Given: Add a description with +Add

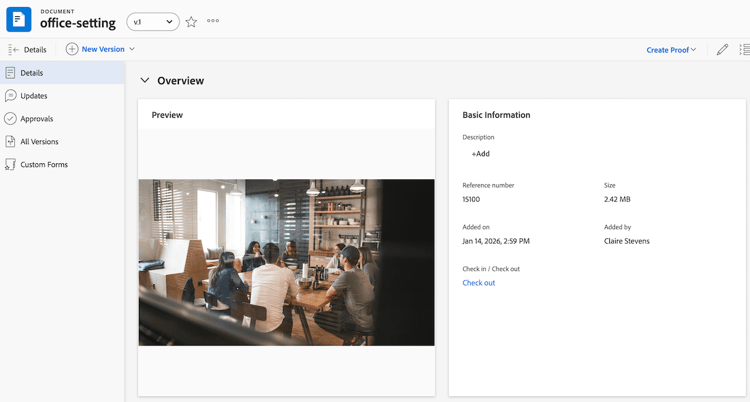Looking at the screenshot, I should point(481,154).
